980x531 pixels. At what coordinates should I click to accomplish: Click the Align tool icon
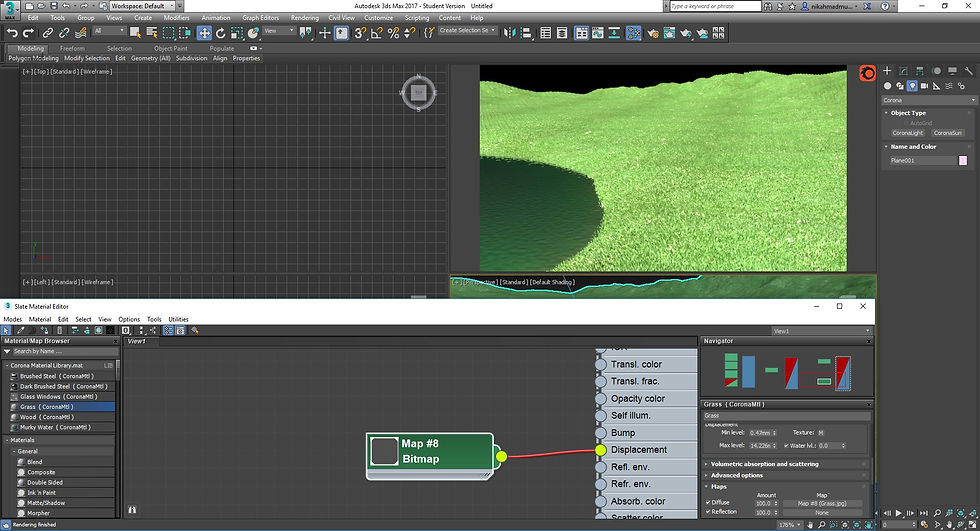coord(526,33)
